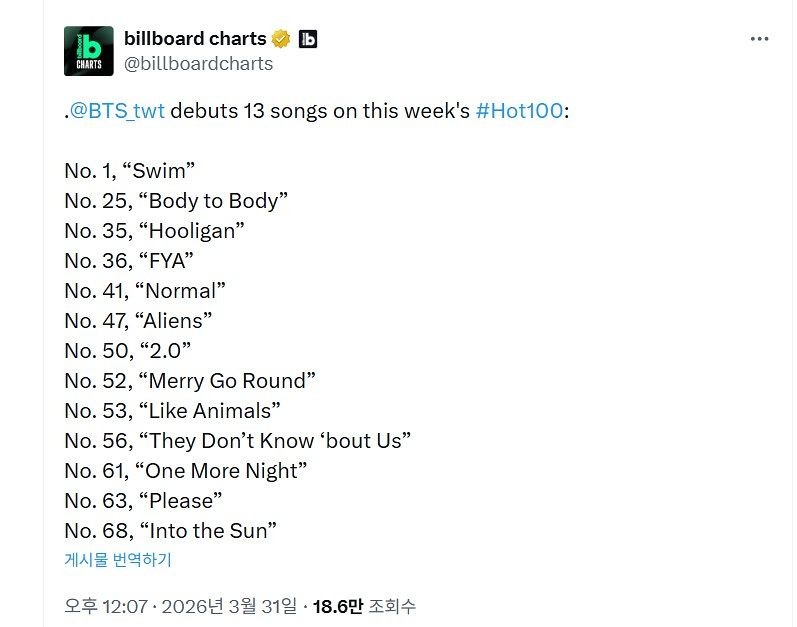The width and height of the screenshot is (797, 627).
Task: Click the No. 36 "FYA" line
Action: (129, 261)
